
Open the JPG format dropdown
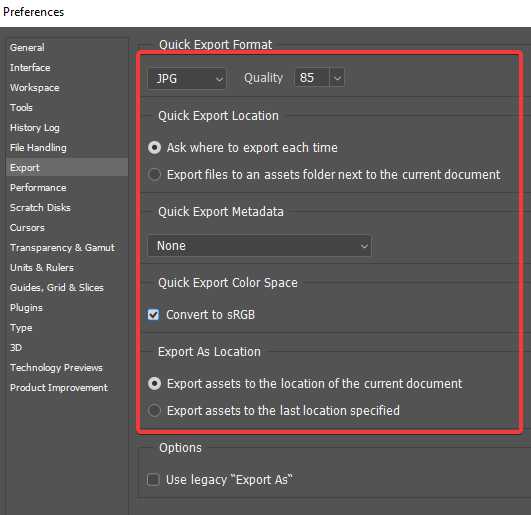pyautogui.click(x=187, y=79)
